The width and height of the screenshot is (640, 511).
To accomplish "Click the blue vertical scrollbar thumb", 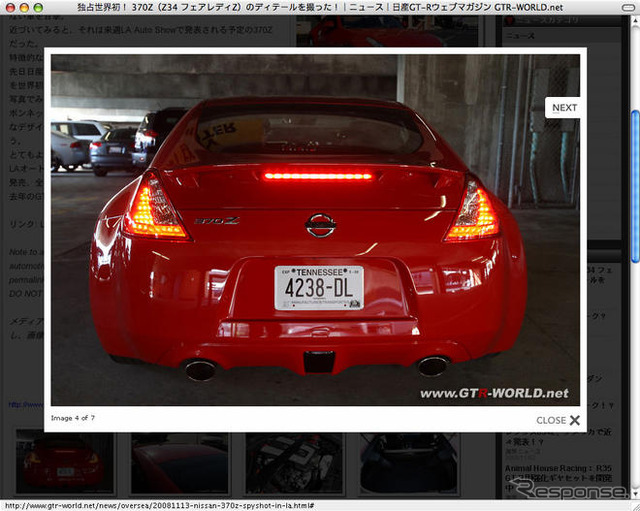I will click(636, 187).
